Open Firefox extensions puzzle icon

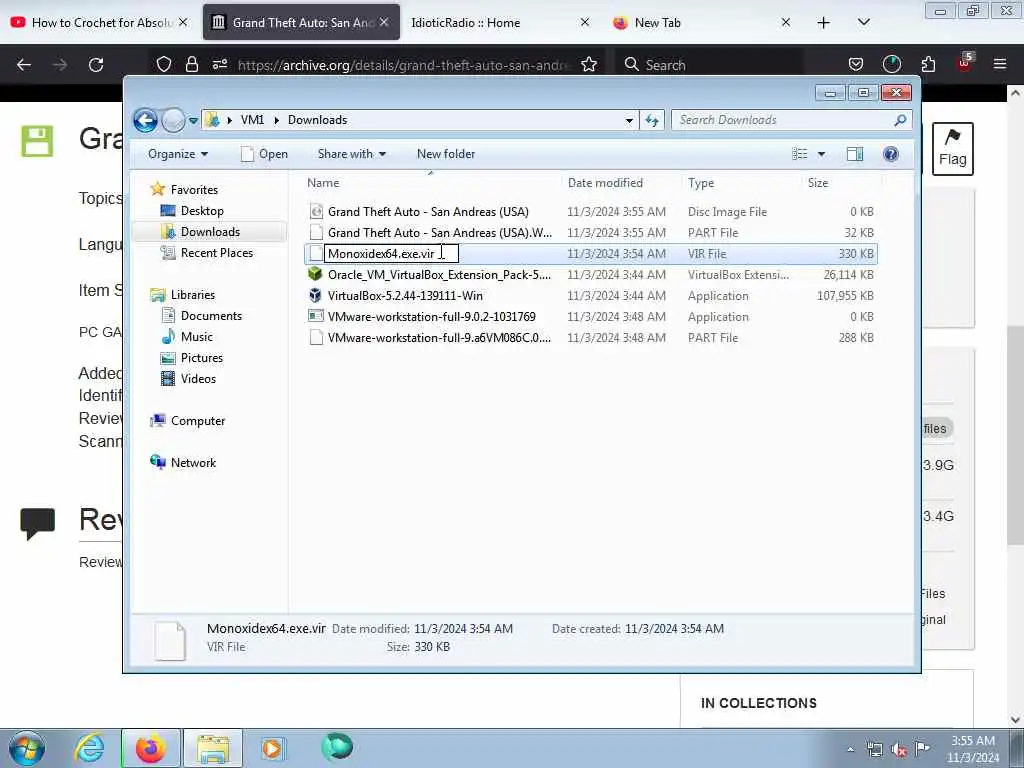[x=928, y=65]
